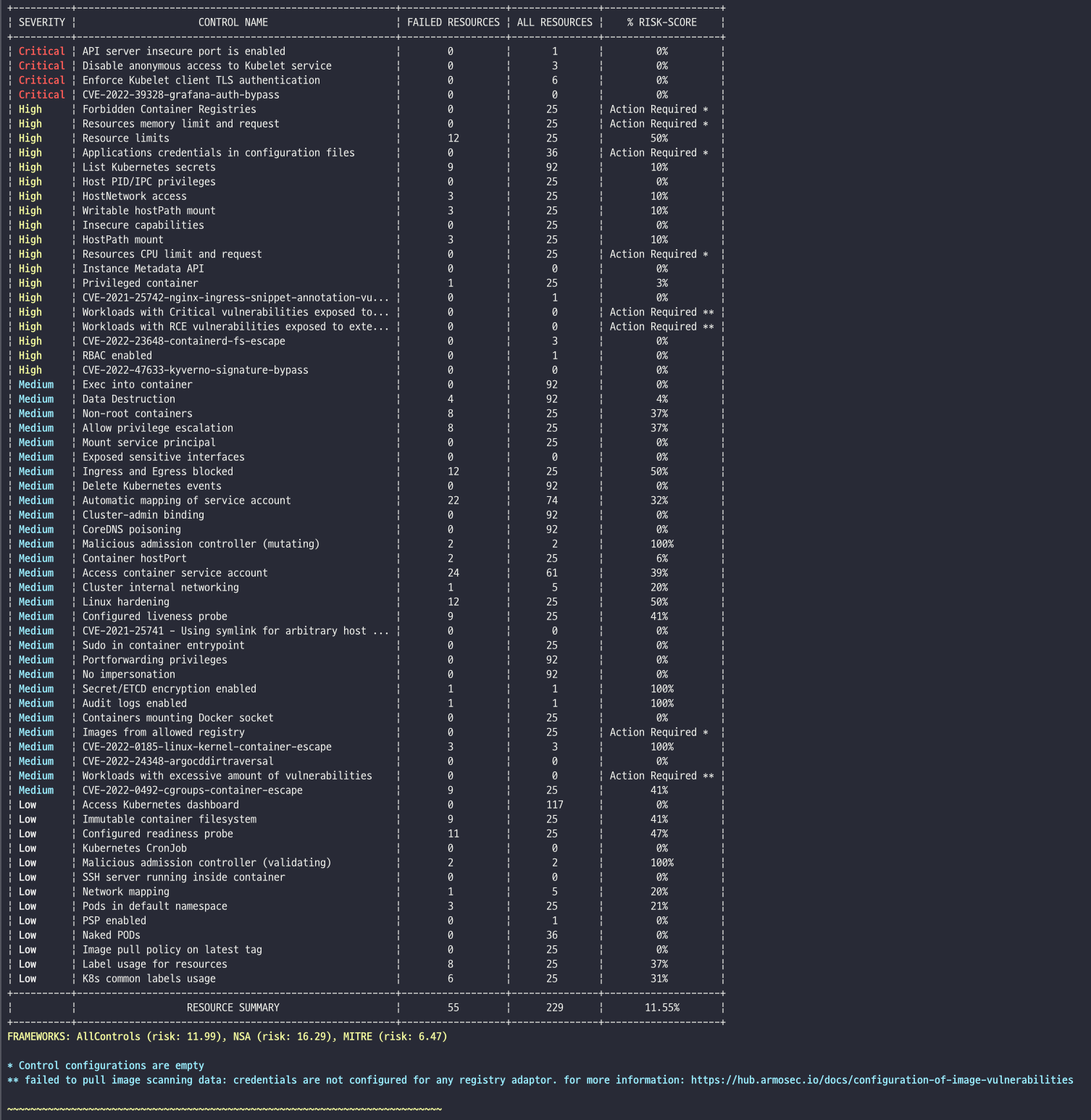Select 'Ingress and Egress blocked' control
This screenshot has height=1120, width=1091.
[158, 472]
